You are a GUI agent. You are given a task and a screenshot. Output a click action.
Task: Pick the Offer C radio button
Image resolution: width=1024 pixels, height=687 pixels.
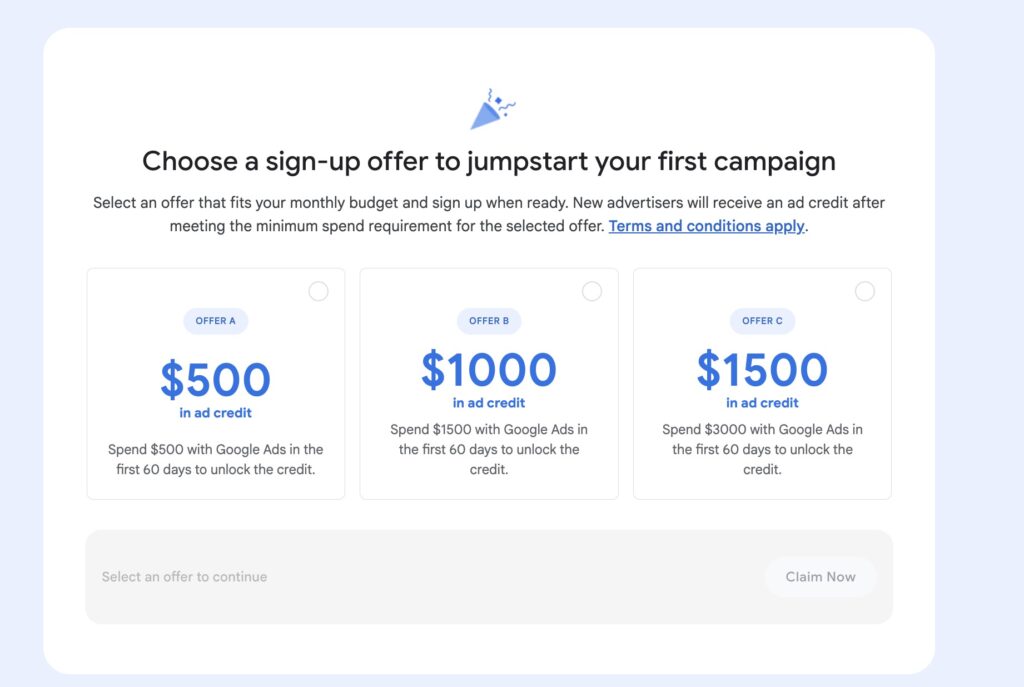click(x=865, y=291)
